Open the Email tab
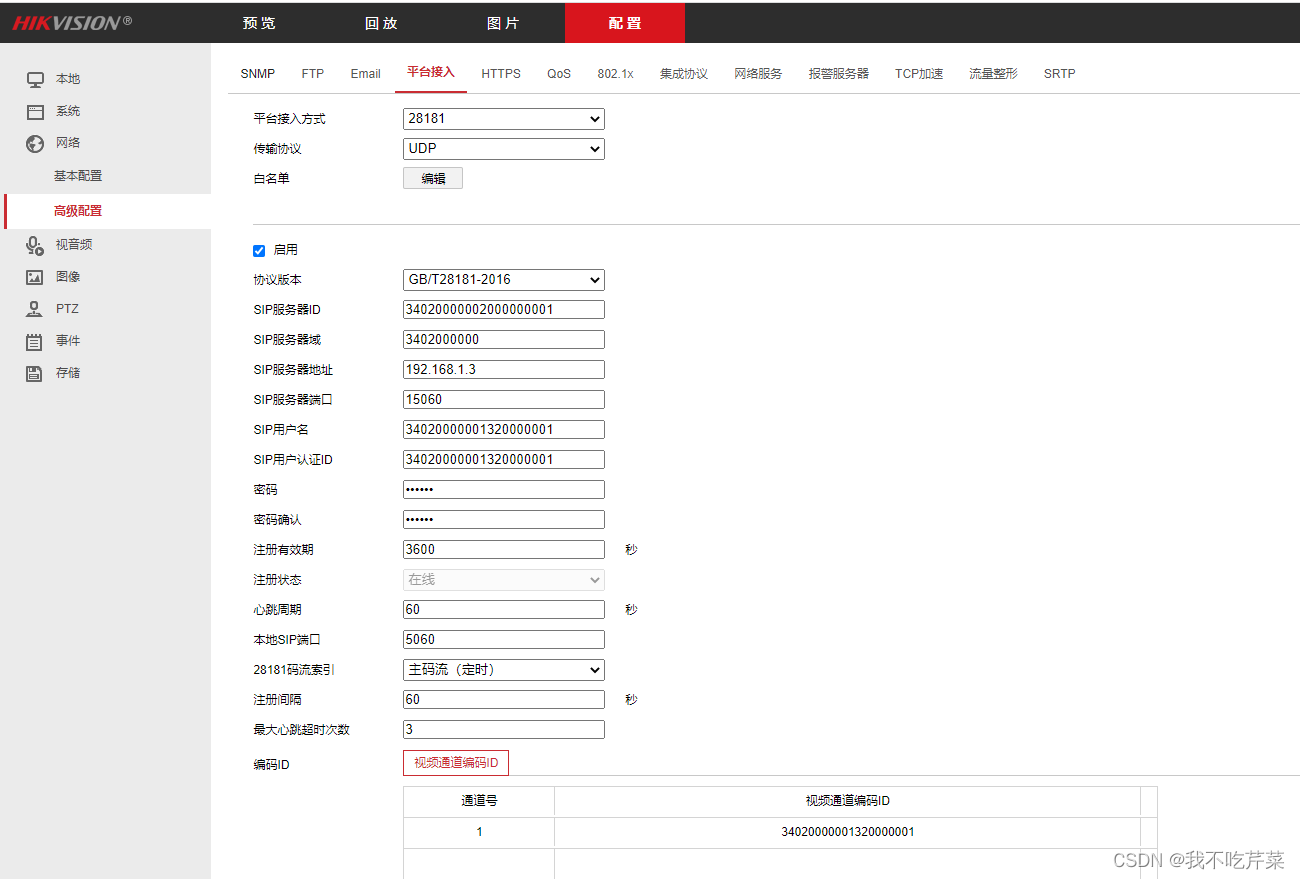 click(x=365, y=74)
